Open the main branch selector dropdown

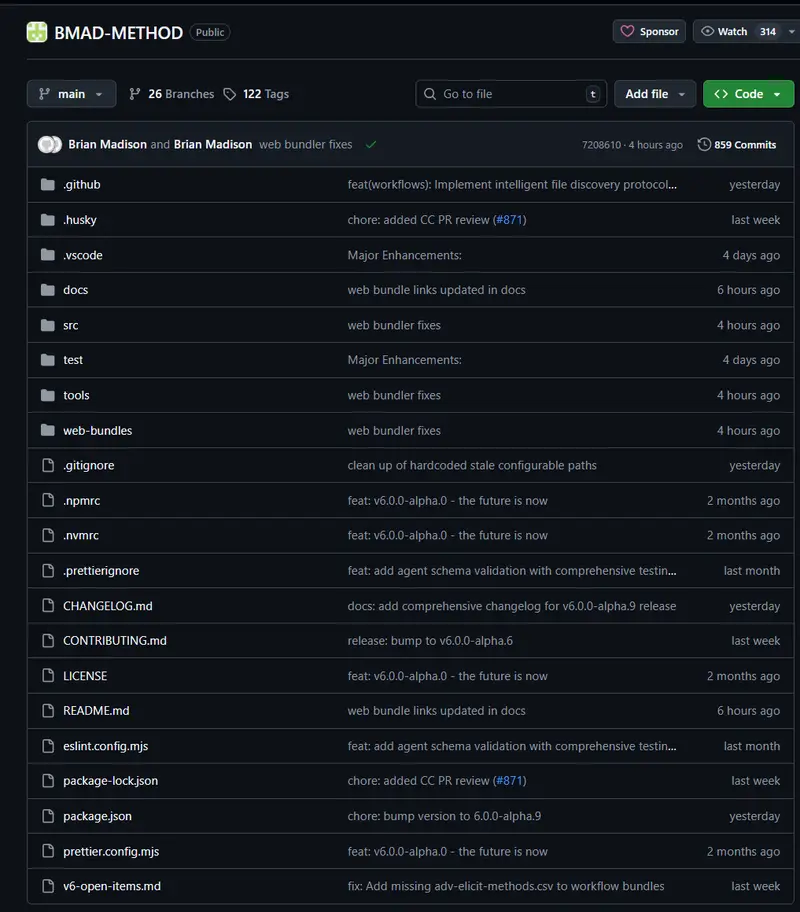71,94
